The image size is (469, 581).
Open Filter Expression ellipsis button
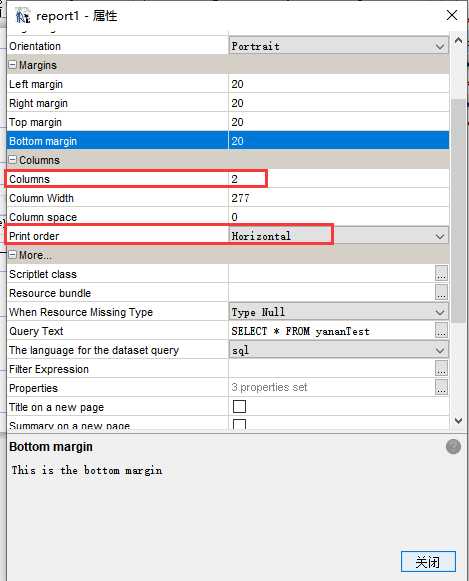[441, 369]
